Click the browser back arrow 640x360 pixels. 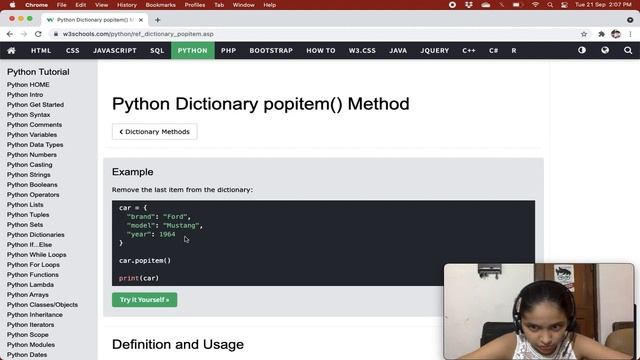(x=10, y=34)
